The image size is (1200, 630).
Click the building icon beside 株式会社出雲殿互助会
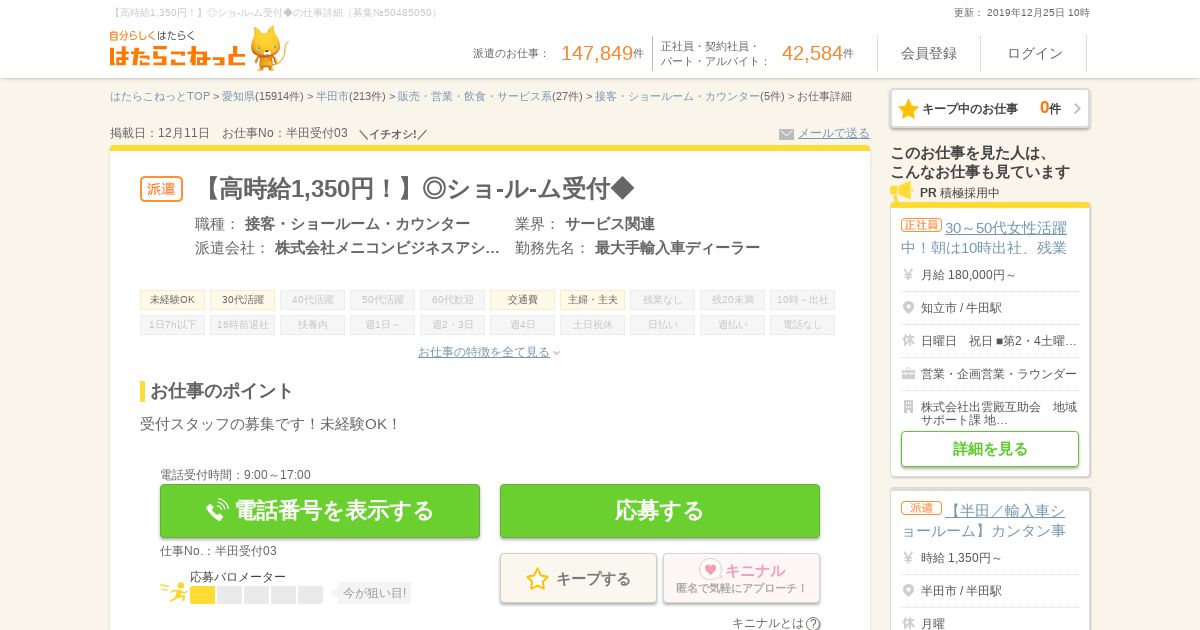coord(908,407)
